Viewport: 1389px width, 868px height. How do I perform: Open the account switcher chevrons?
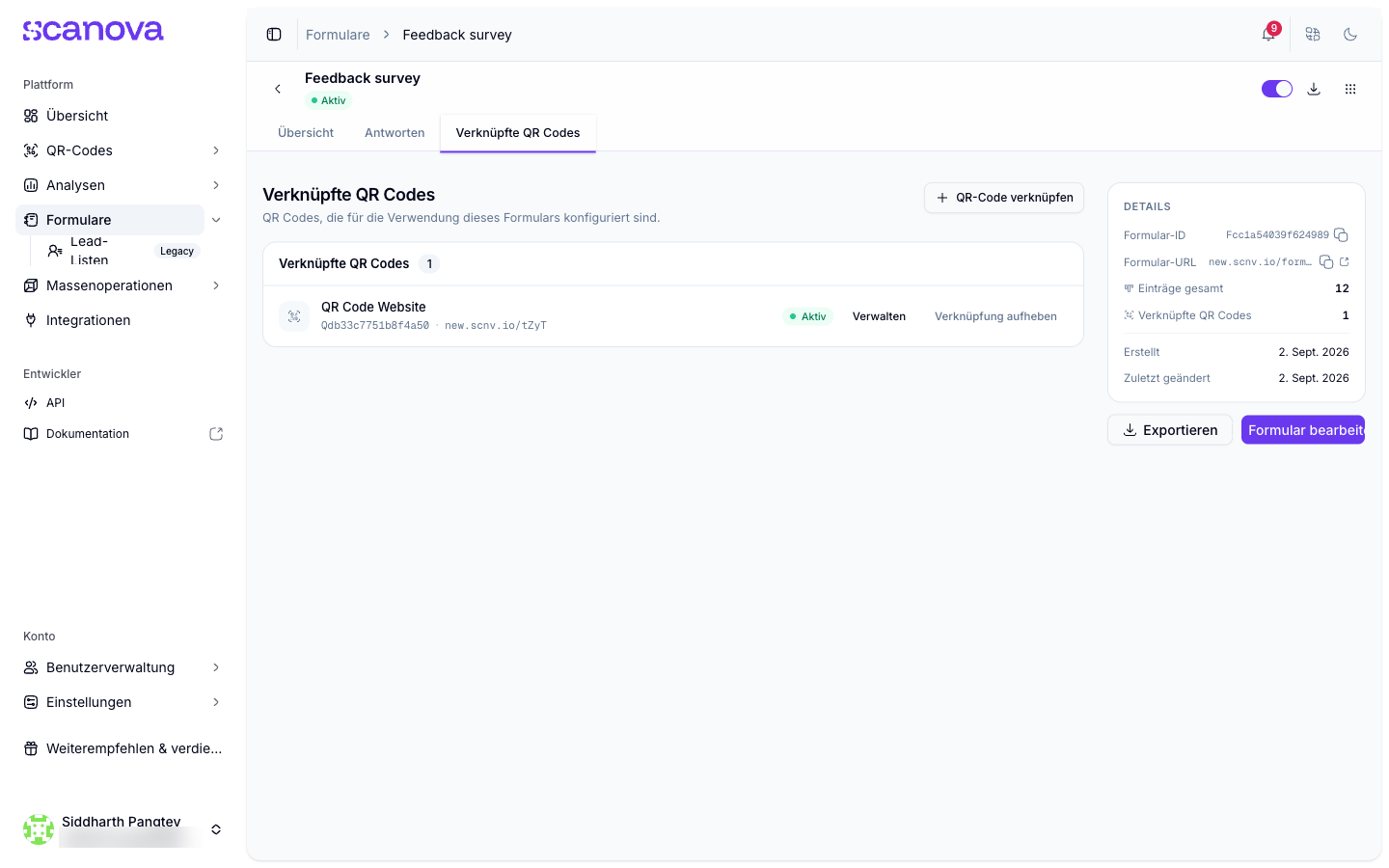click(216, 829)
